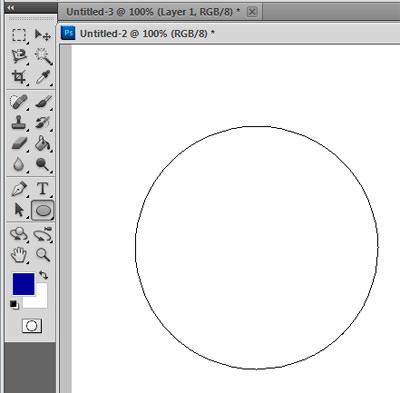The width and height of the screenshot is (400, 393).
Task: Select the Rectangular Marquee tool
Action: [x=19, y=35]
